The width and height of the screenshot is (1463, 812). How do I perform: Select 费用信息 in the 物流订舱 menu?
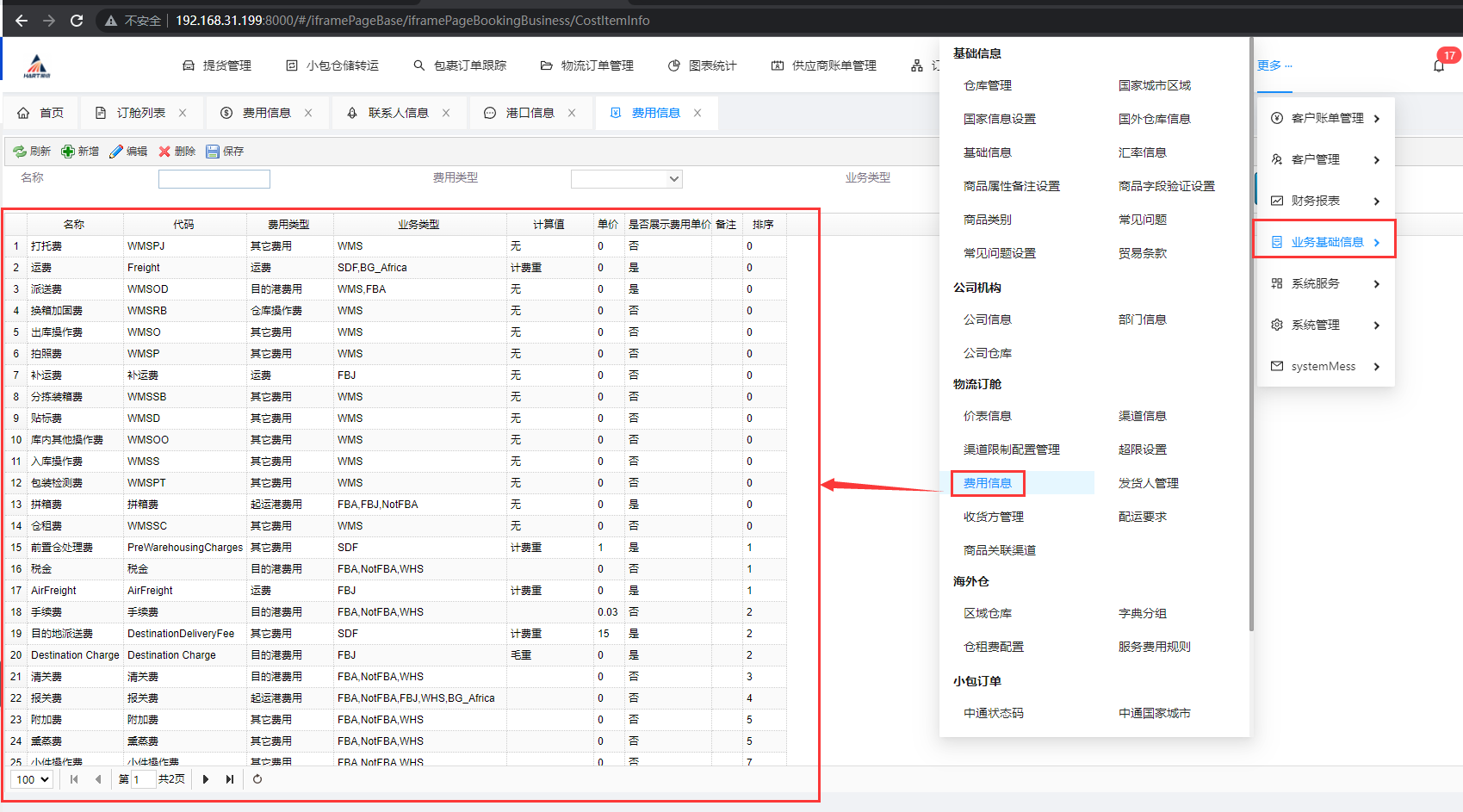988,483
